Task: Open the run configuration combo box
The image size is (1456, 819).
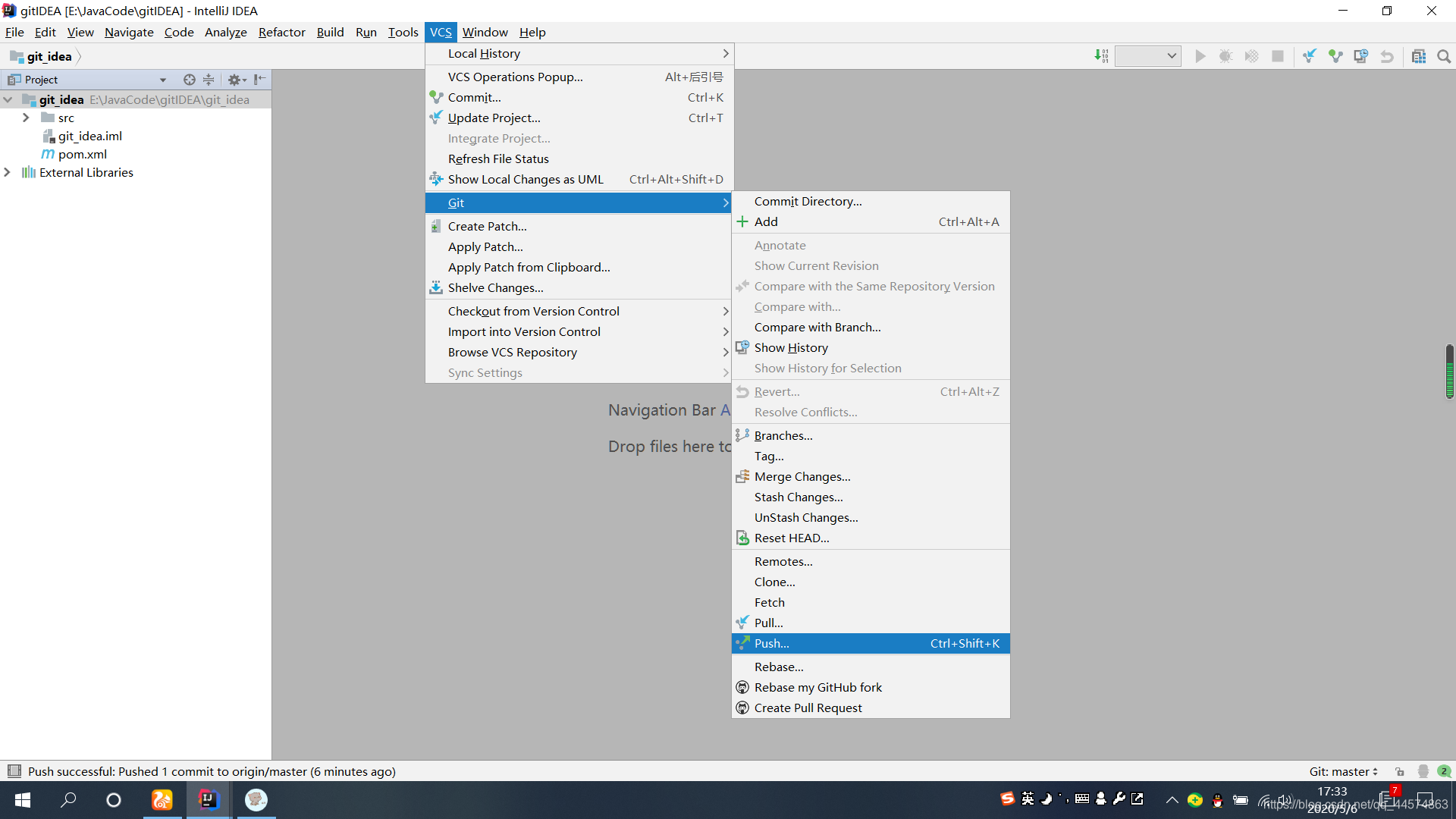Action: (x=1147, y=56)
